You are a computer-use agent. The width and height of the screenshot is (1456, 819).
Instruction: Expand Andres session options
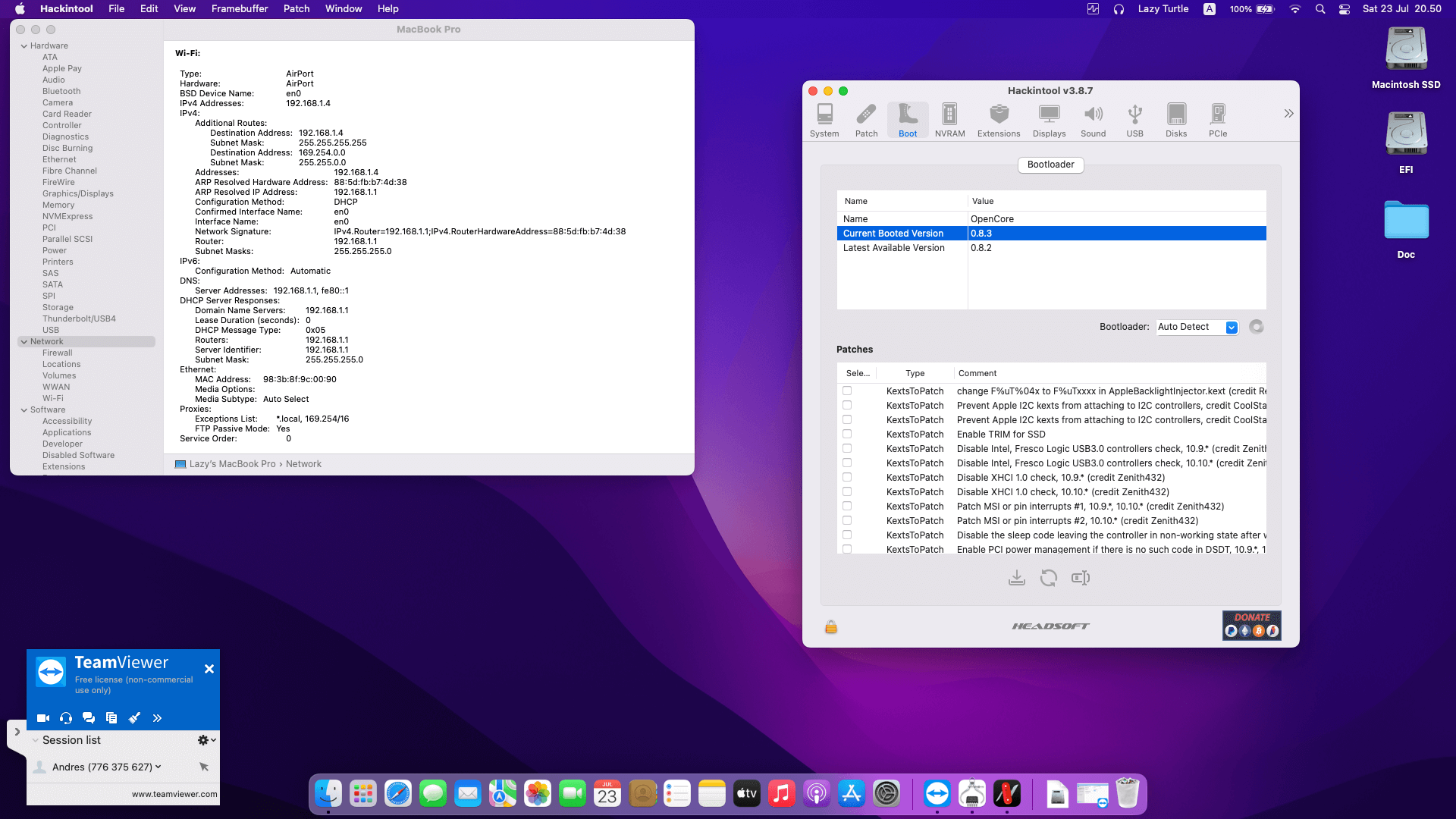tap(158, 767)
